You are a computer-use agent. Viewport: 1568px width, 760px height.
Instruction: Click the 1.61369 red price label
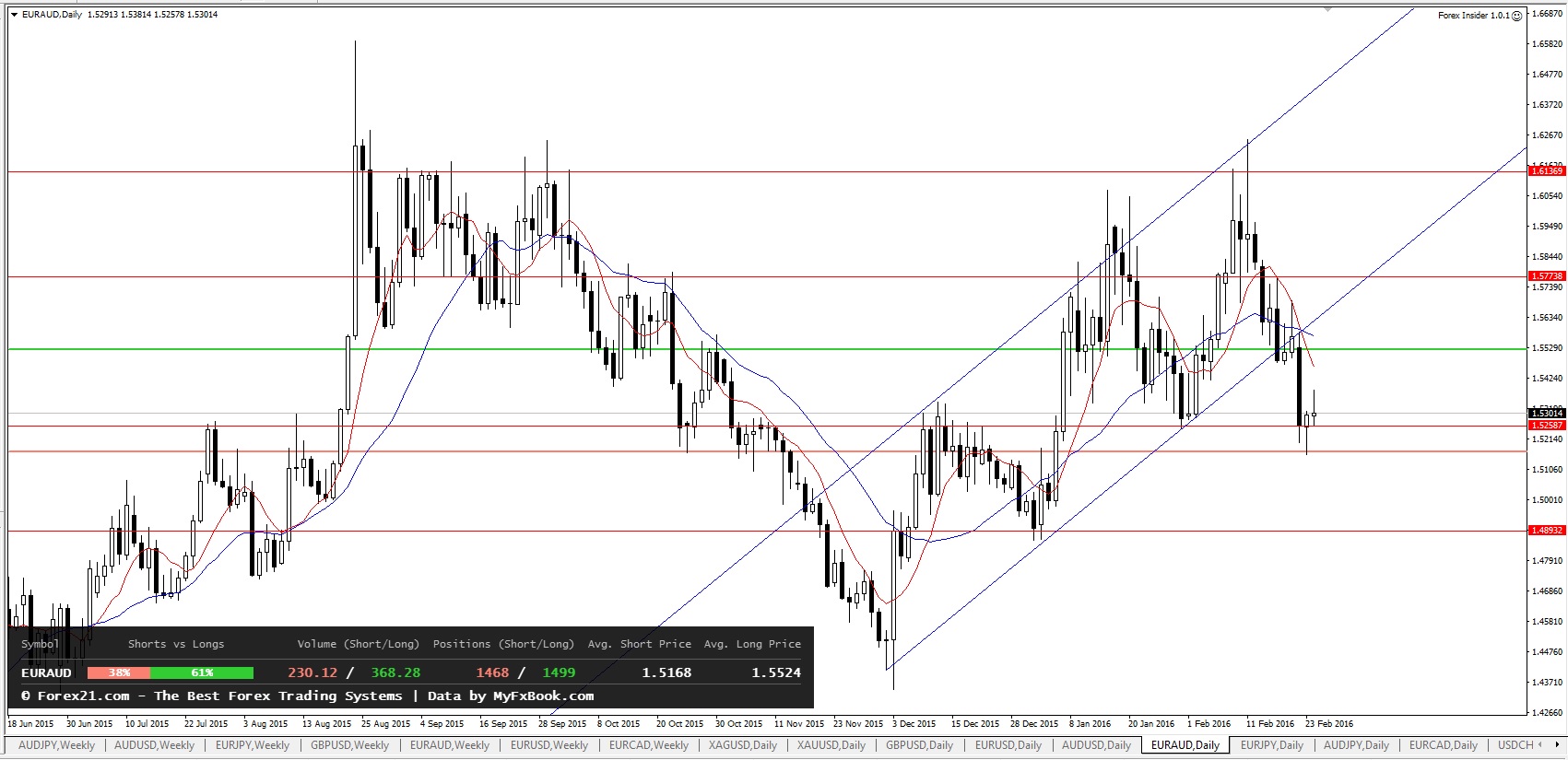coord(1547,171)
